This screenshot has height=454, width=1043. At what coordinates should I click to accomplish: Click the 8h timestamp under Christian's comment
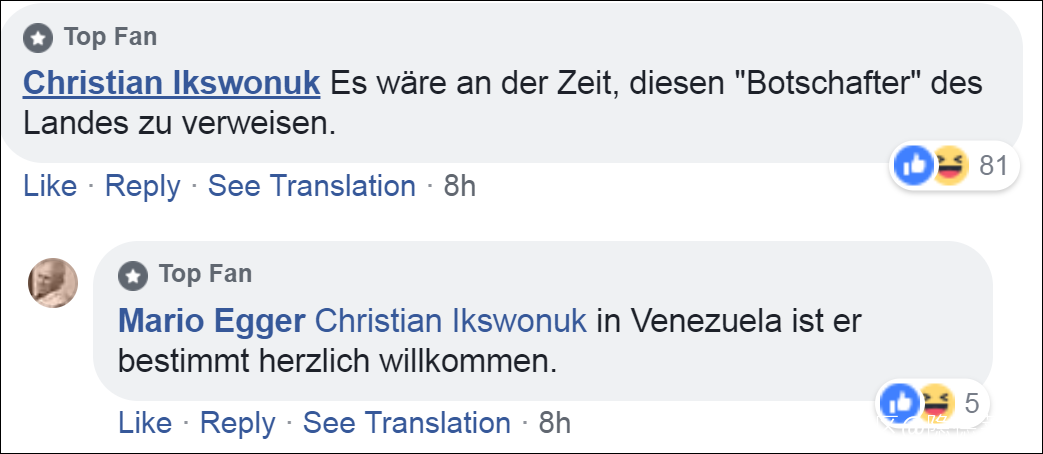coord(459,186)
